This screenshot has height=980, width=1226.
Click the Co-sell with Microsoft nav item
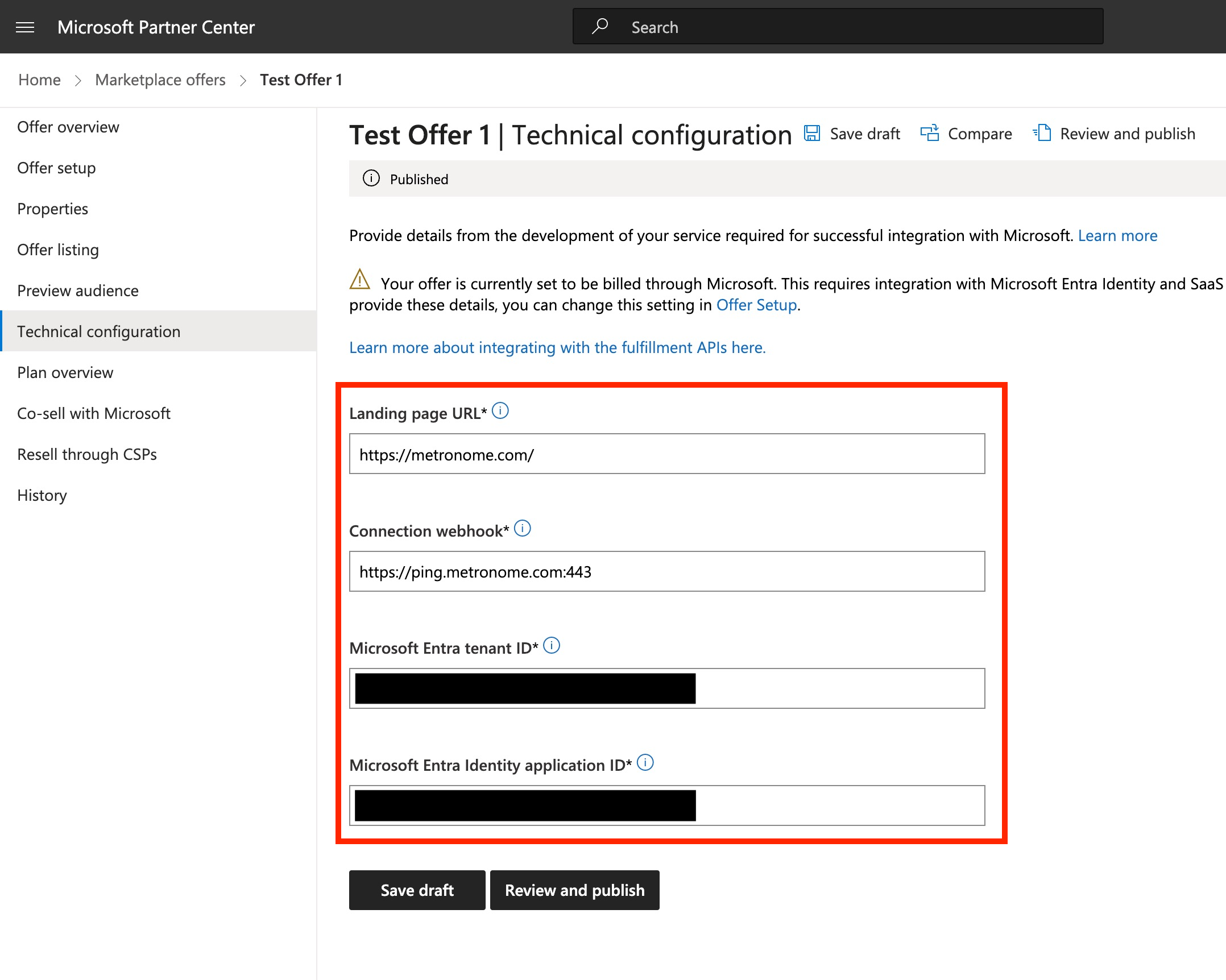[x=94, y=412]
